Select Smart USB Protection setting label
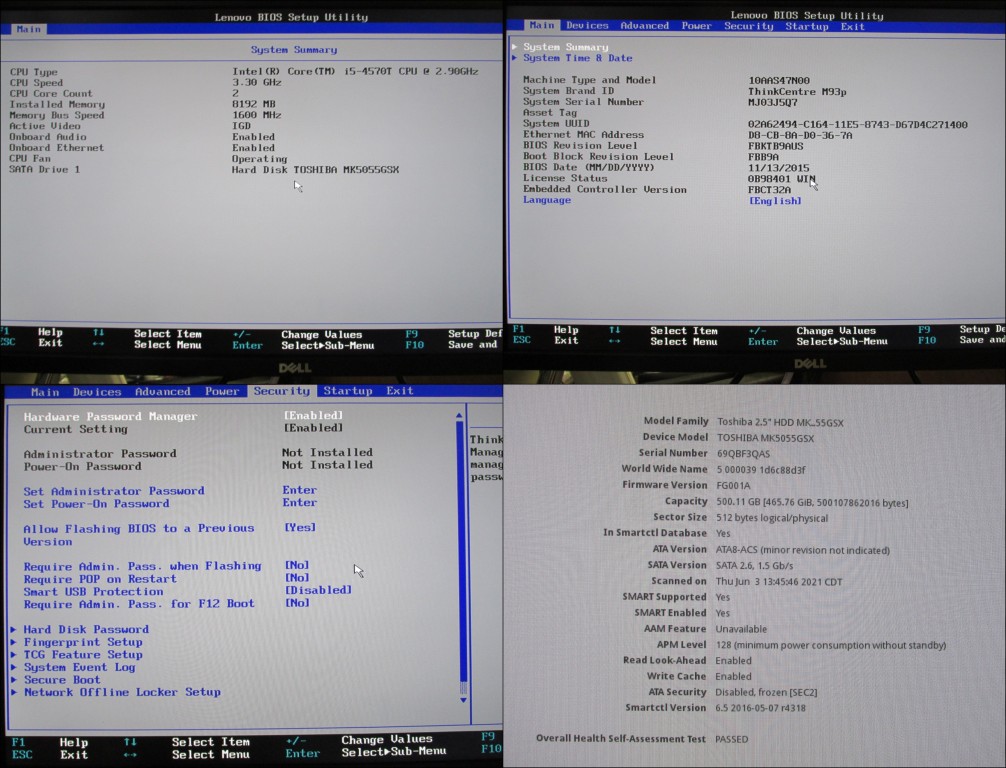 point(94,592)
